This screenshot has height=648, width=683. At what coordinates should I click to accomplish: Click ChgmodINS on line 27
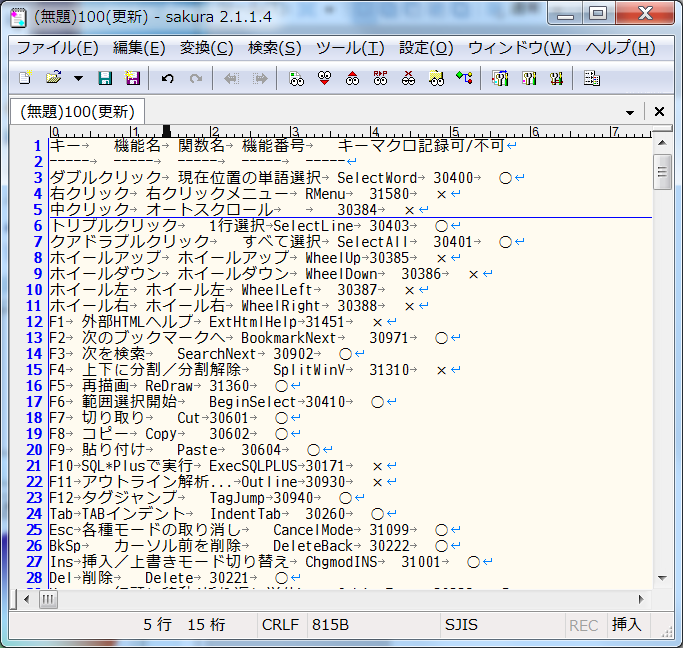tap(341, 562)
